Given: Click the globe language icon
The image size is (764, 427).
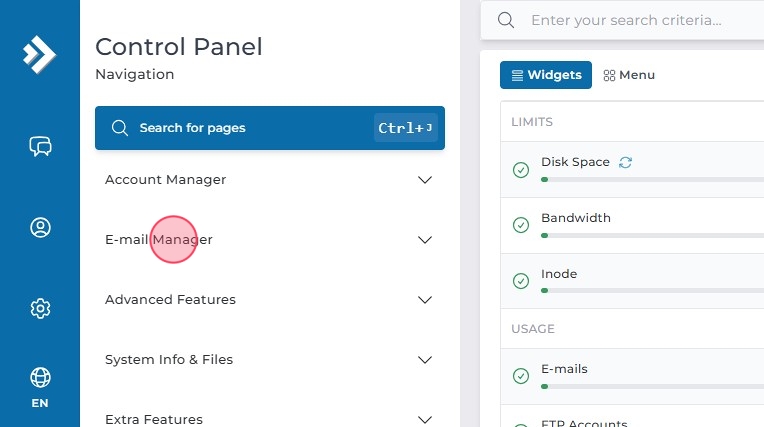Looking at the screenshot, I should pyautogui.click(x=40, y=378).
